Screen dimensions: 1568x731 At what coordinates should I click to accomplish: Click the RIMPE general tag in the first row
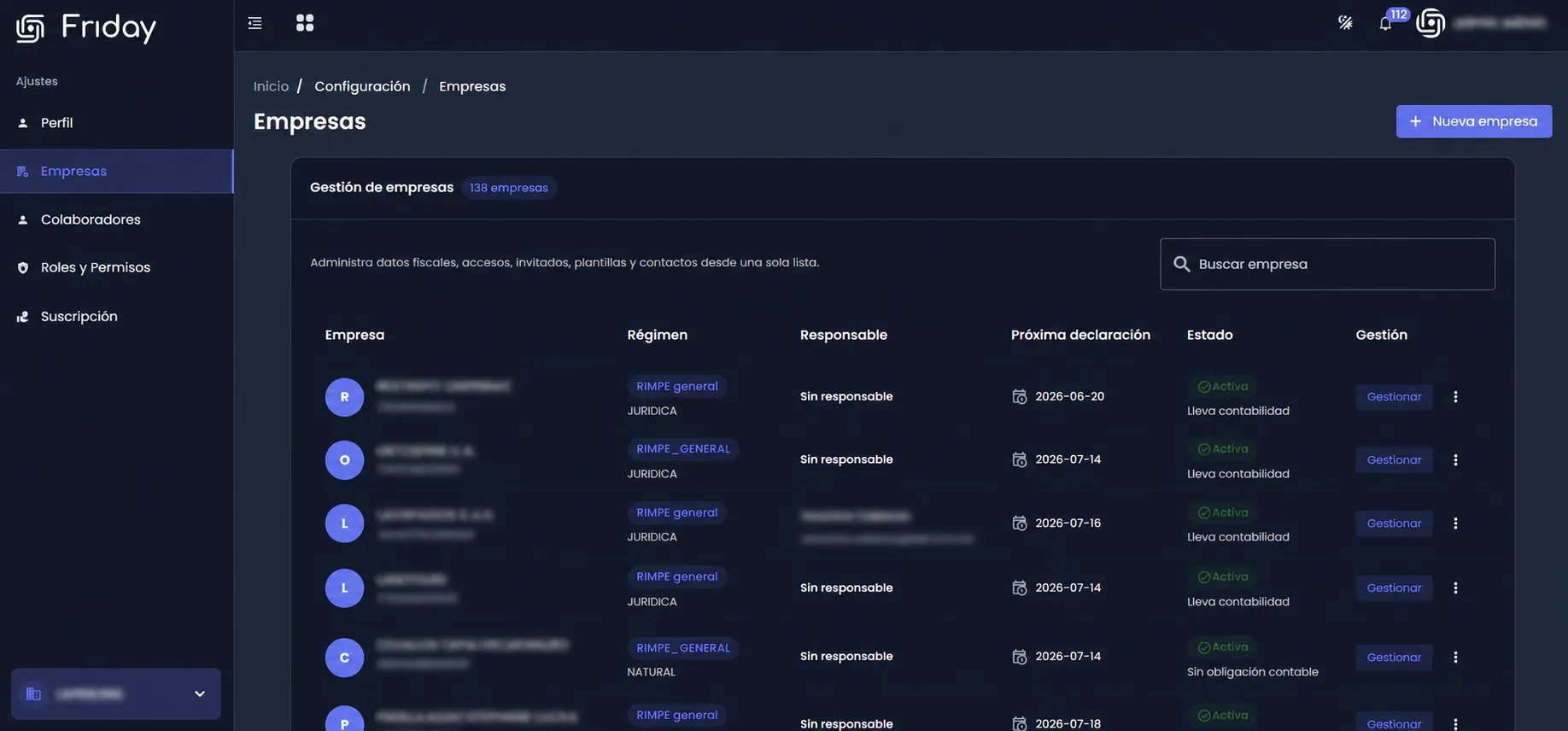pos(676,387)
